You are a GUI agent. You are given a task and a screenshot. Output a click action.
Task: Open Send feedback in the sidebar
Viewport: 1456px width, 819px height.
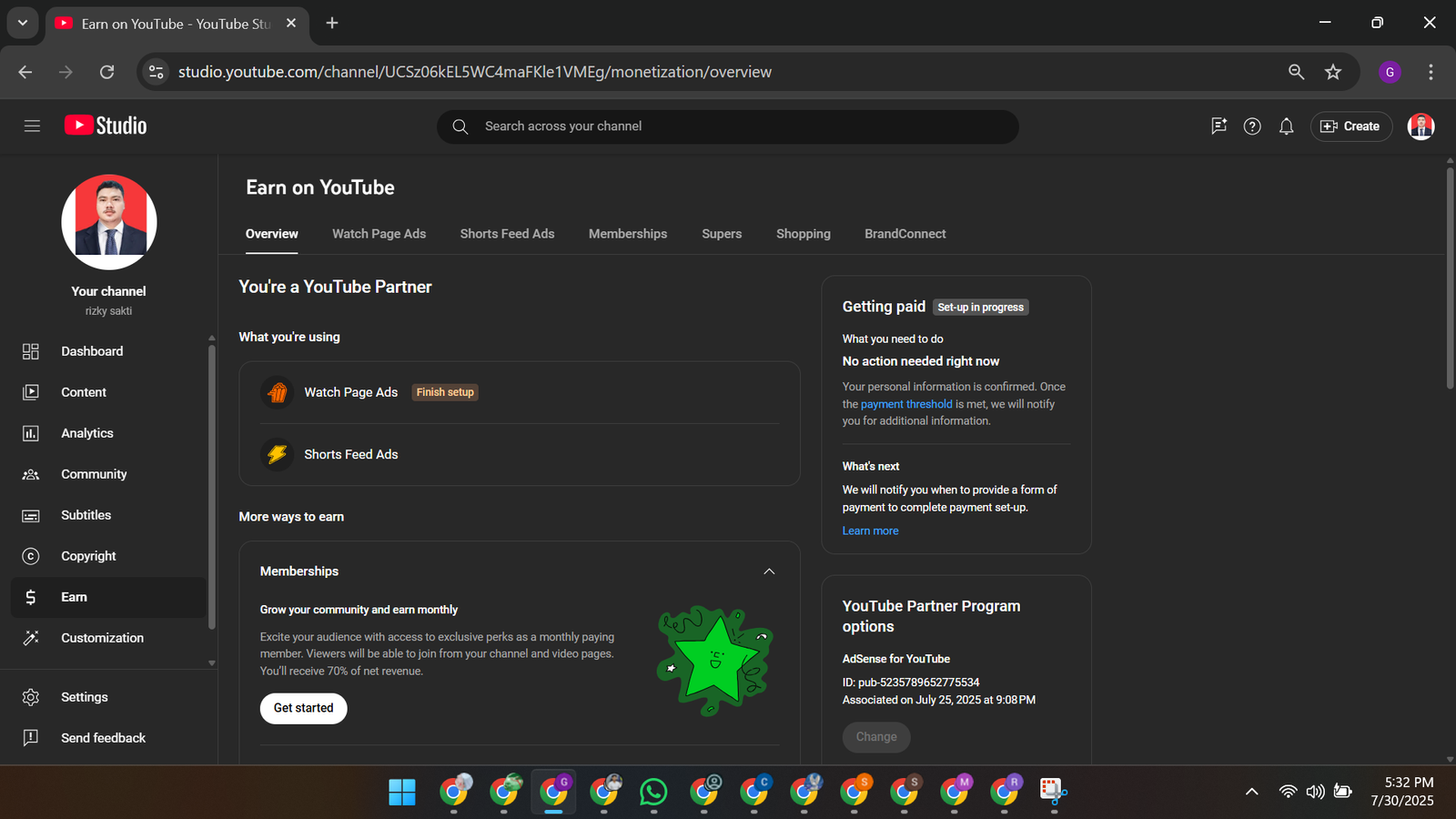[109, 738]
